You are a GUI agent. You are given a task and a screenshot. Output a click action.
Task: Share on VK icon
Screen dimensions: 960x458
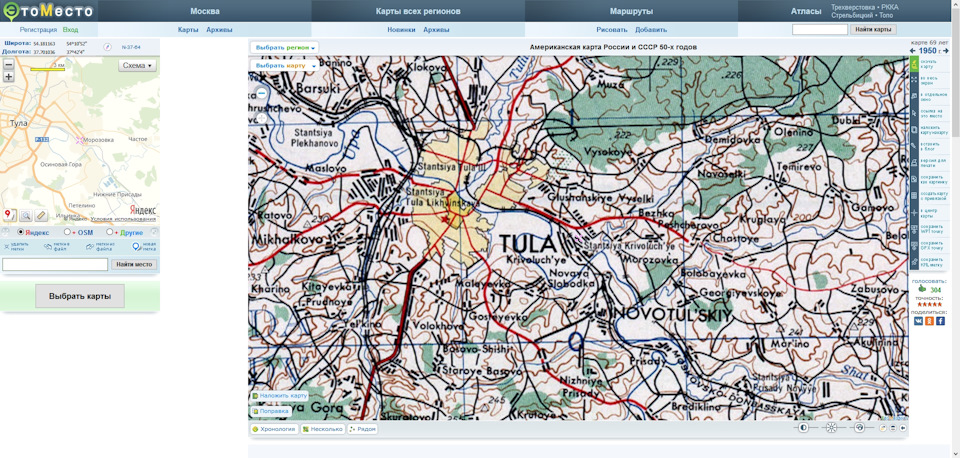coord(918,321)
